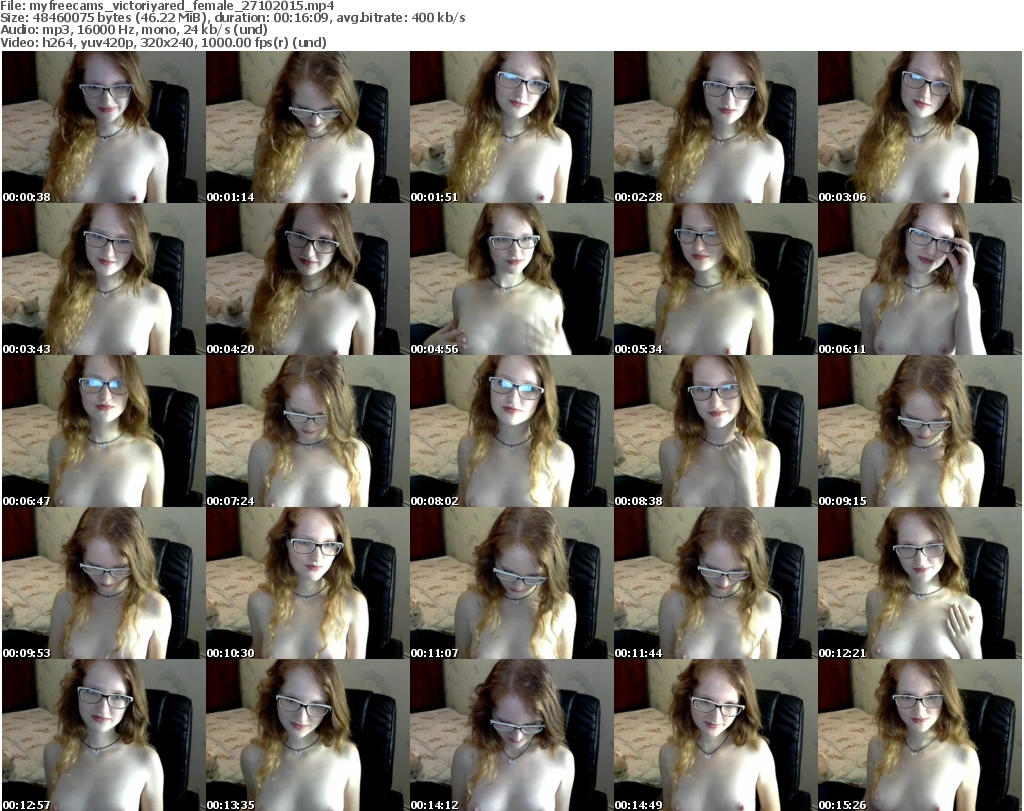Click the frame stamped 00:15:26
This screenshot has width=1024, height=811.
[x=920, y=735]
